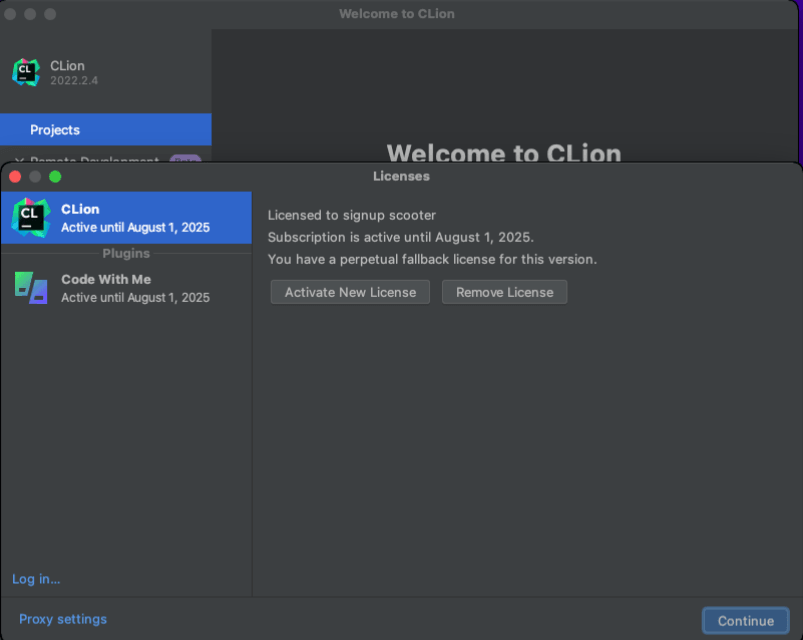803x640 pixels.
Task: Click the CLion logo in the Welcome window sidebar
Action: pos(26,72)
